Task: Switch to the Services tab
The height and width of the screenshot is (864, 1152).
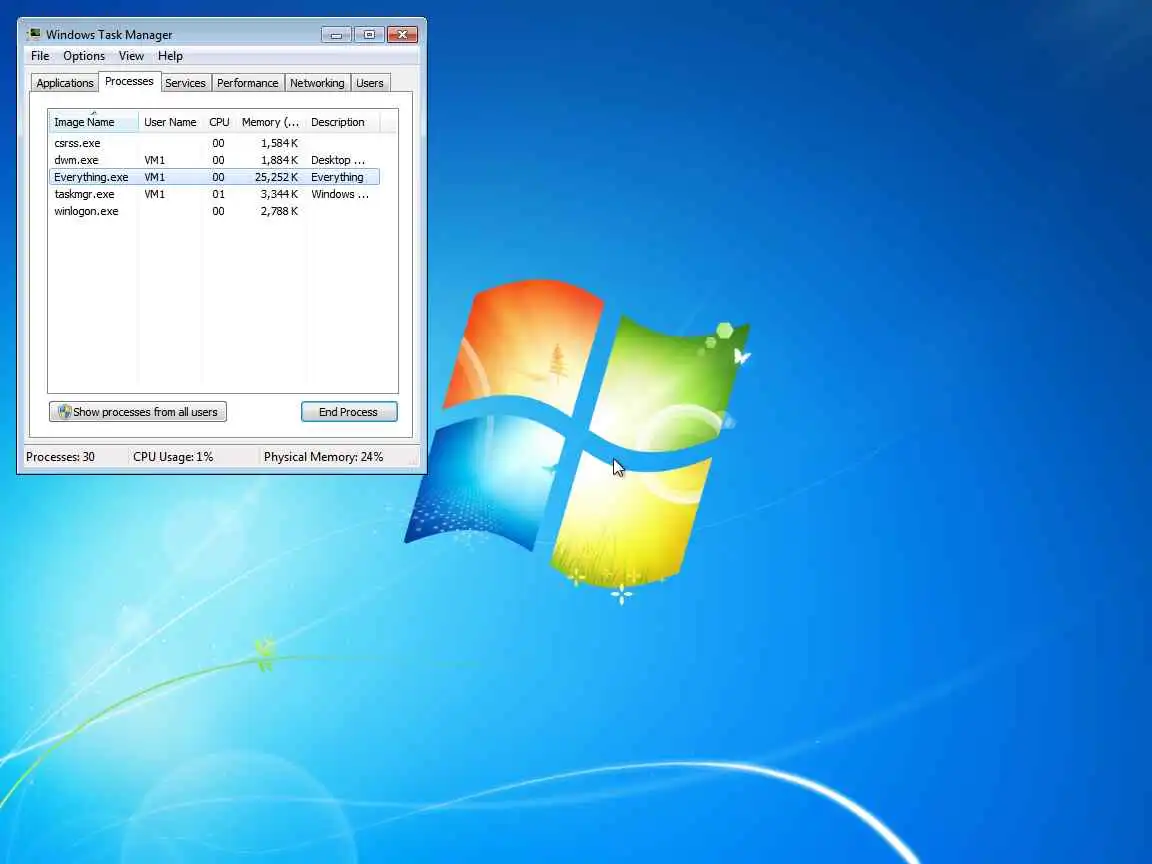Action: pos(185,83)
